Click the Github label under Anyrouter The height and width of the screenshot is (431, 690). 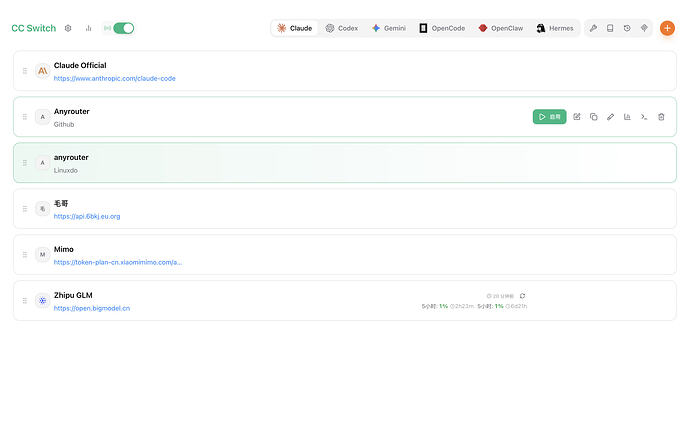(x=64, y=125)
